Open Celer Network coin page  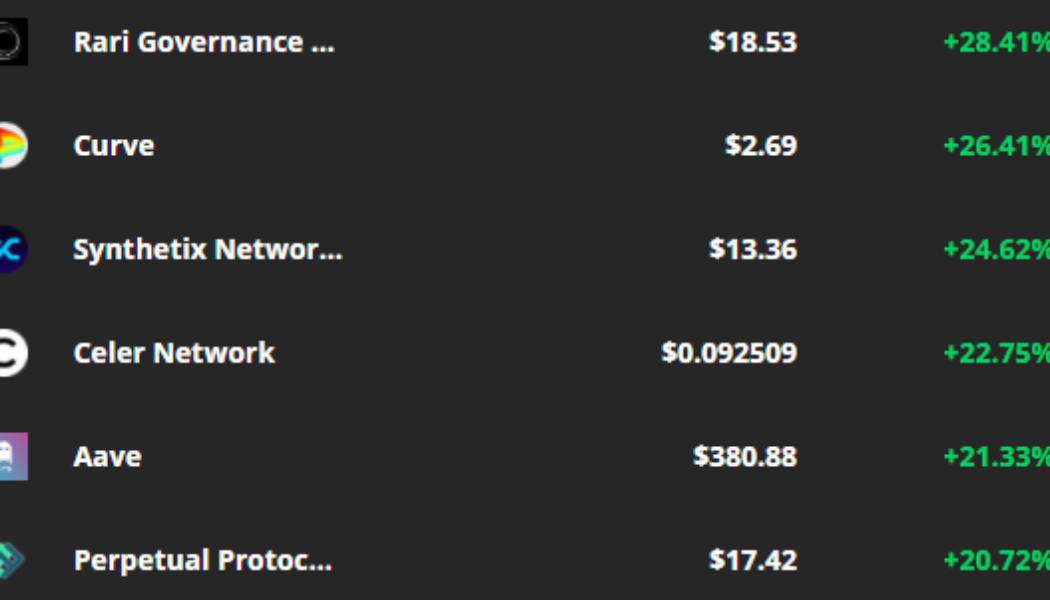(x=174, y=353)
